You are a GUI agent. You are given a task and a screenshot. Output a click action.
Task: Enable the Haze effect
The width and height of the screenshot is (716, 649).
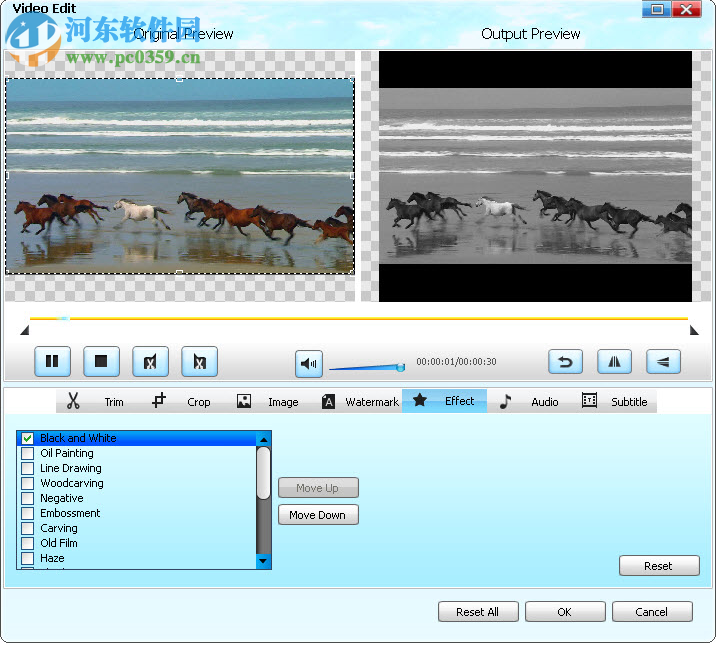tap(27, 559)
